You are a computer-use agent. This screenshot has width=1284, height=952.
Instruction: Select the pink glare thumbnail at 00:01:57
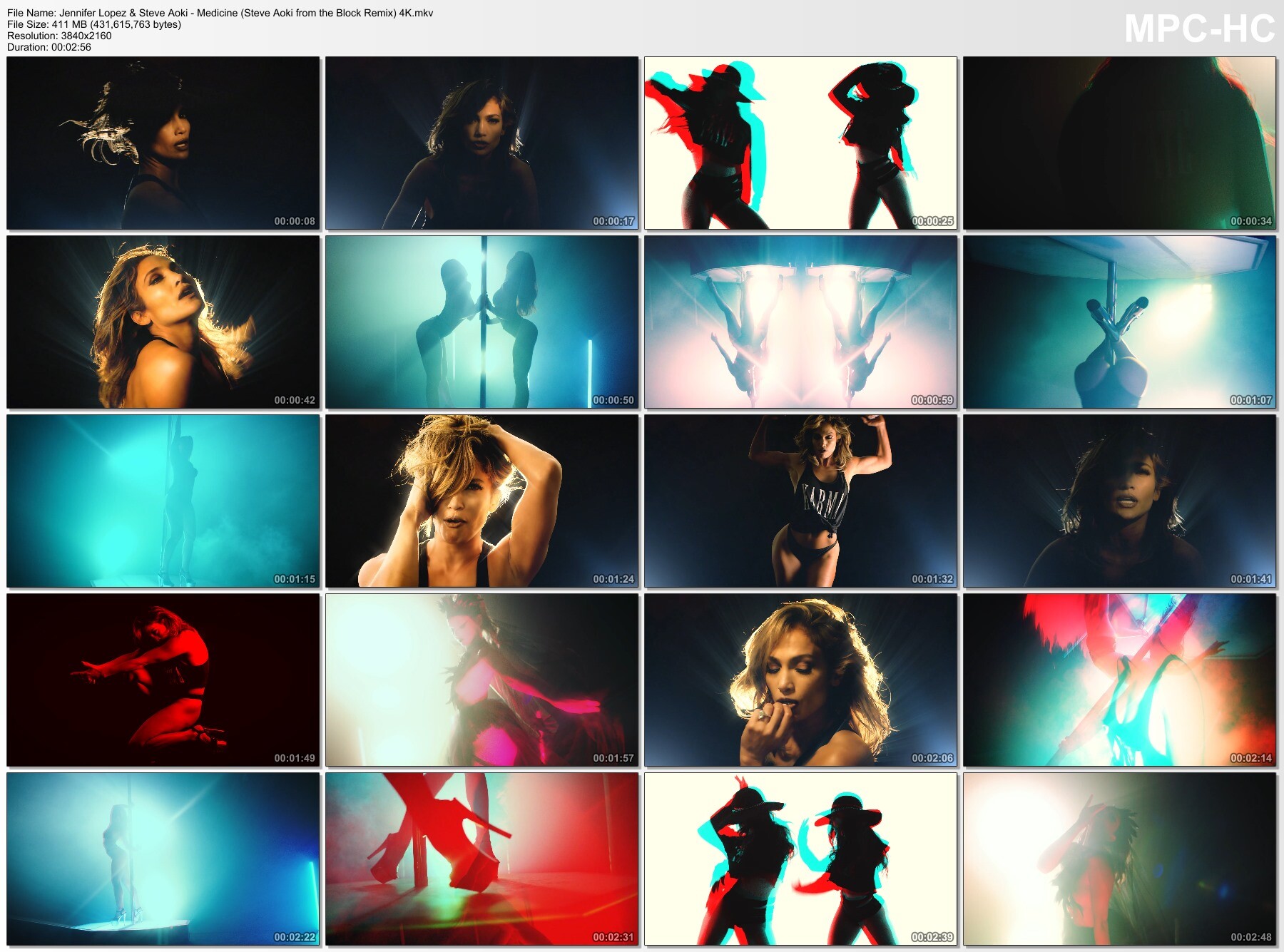(x=482, y=680)
